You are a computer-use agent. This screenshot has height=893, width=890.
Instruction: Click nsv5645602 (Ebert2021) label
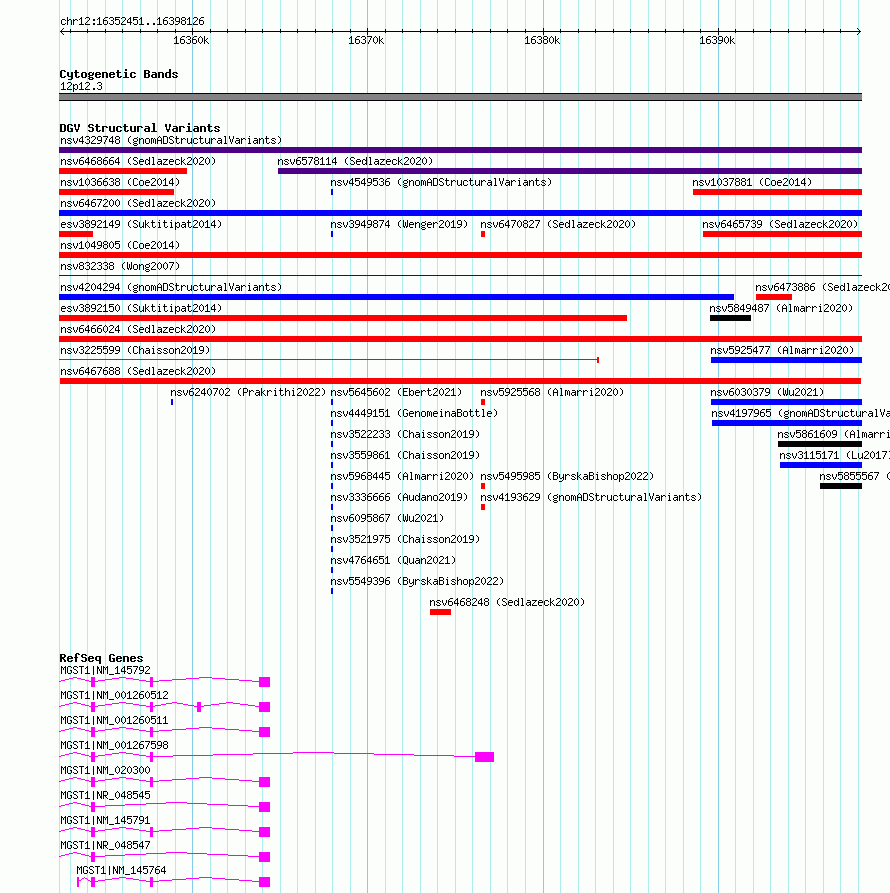point(396,392)
